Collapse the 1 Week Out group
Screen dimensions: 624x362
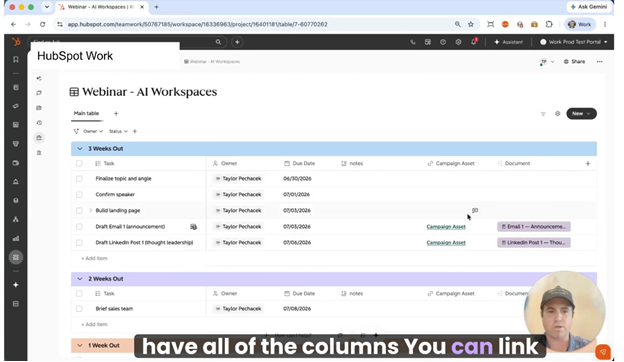click(x=80, y=345)
